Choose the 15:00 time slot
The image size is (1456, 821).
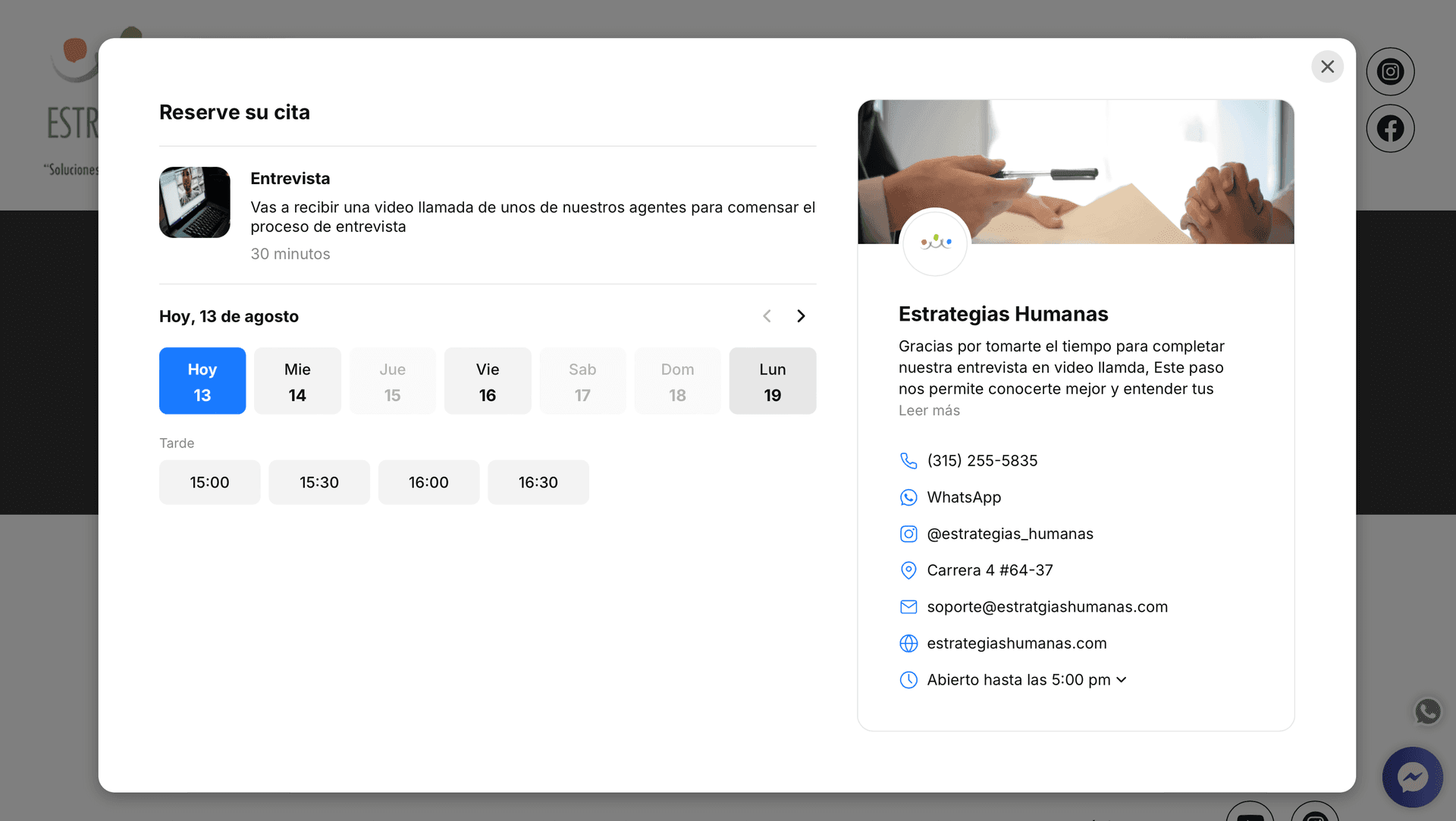(209, 482)
